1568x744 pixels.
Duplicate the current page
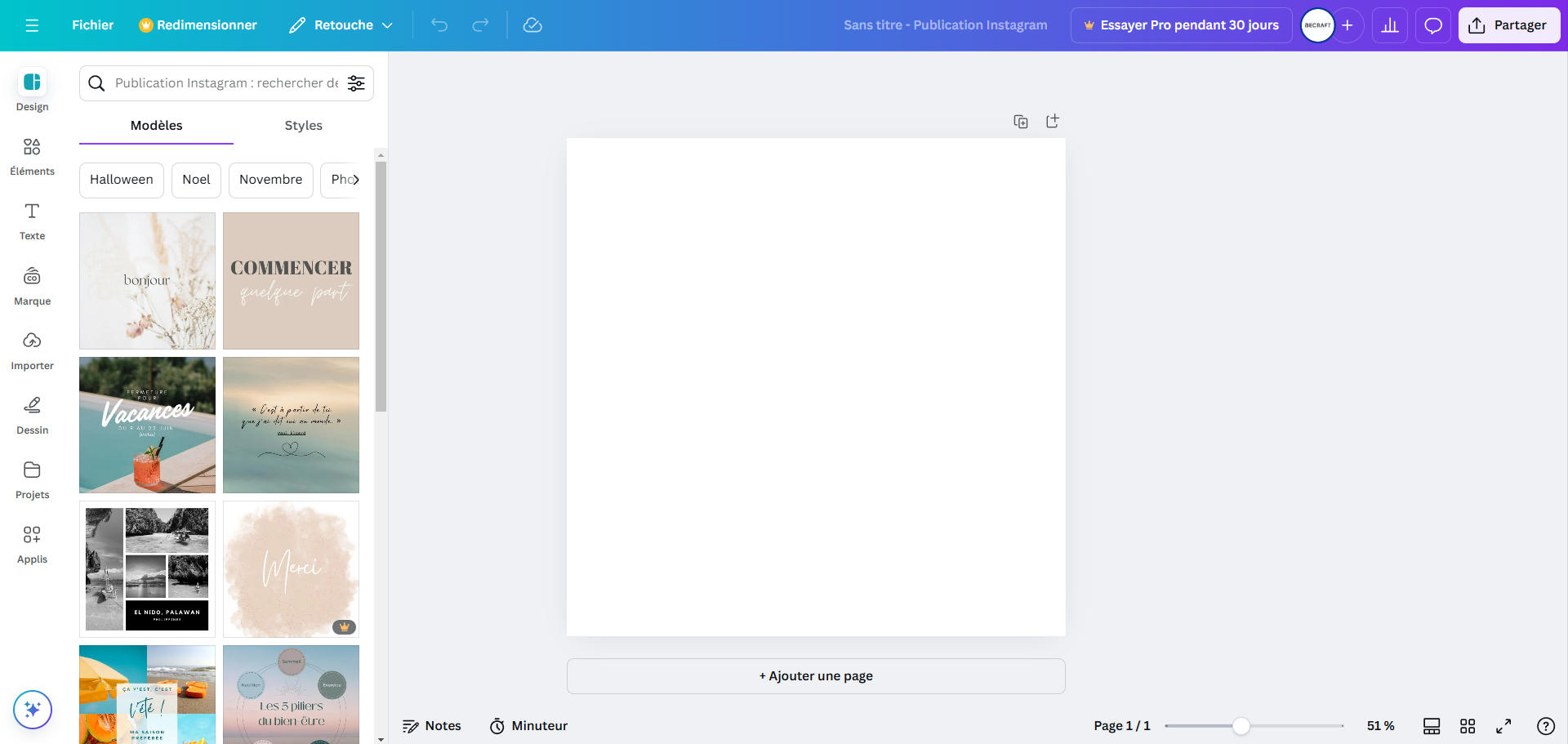click(x=1021, y=122)
